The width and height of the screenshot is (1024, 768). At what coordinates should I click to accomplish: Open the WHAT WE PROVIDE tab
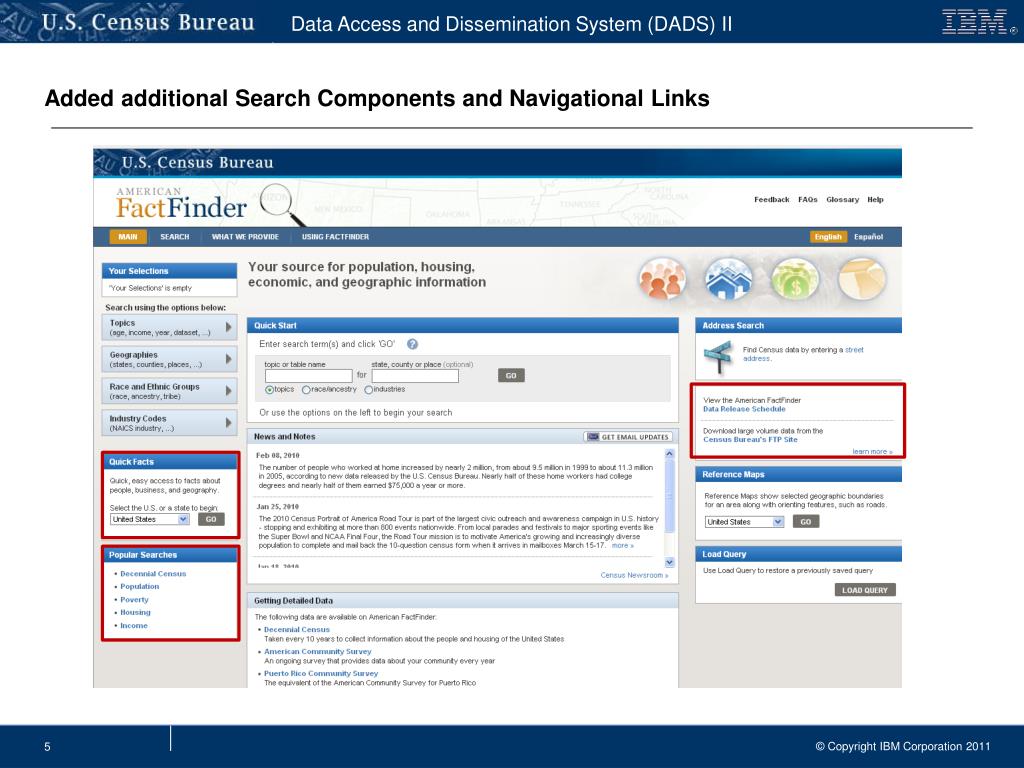click(245, 237)
